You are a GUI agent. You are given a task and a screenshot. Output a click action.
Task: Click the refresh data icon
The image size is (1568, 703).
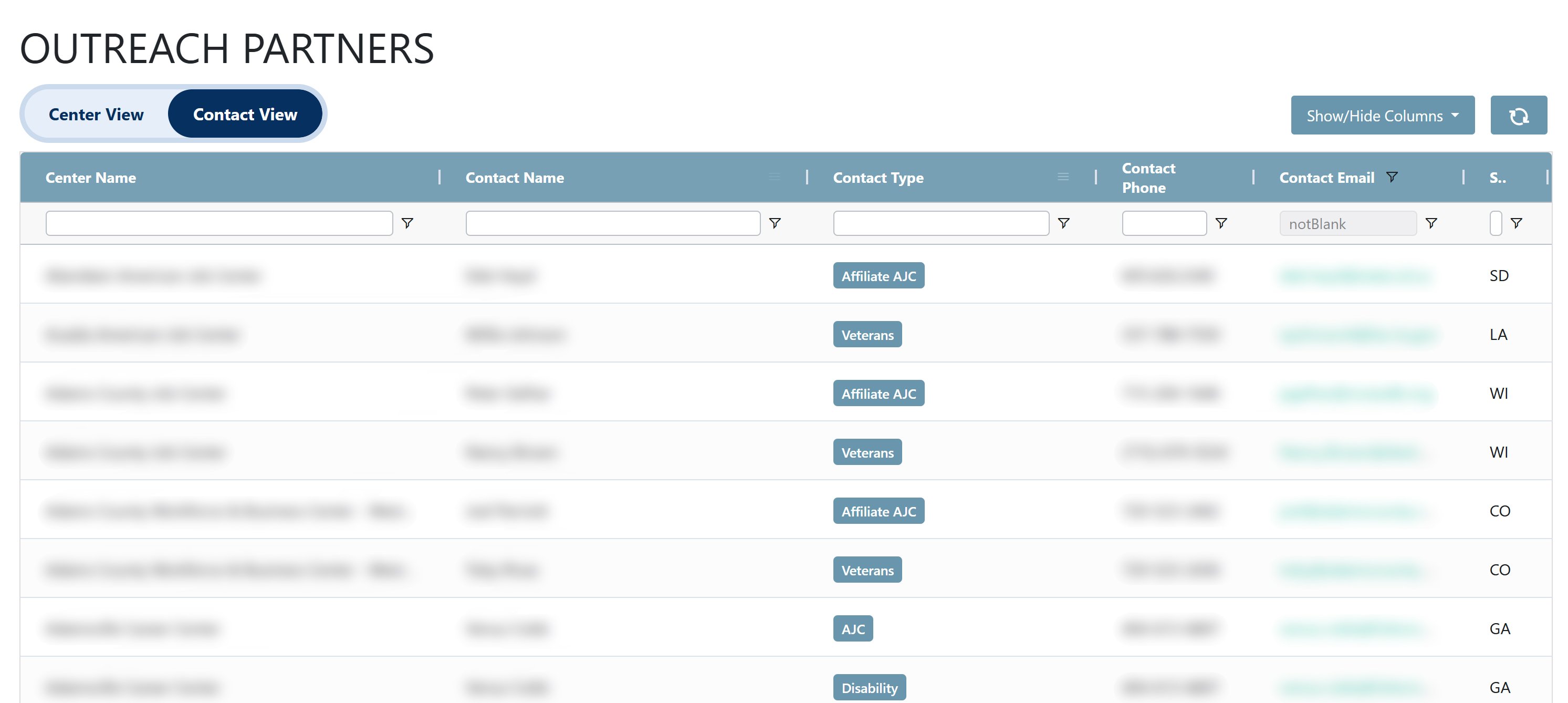pyautogui.click(x=1519, y=115)
